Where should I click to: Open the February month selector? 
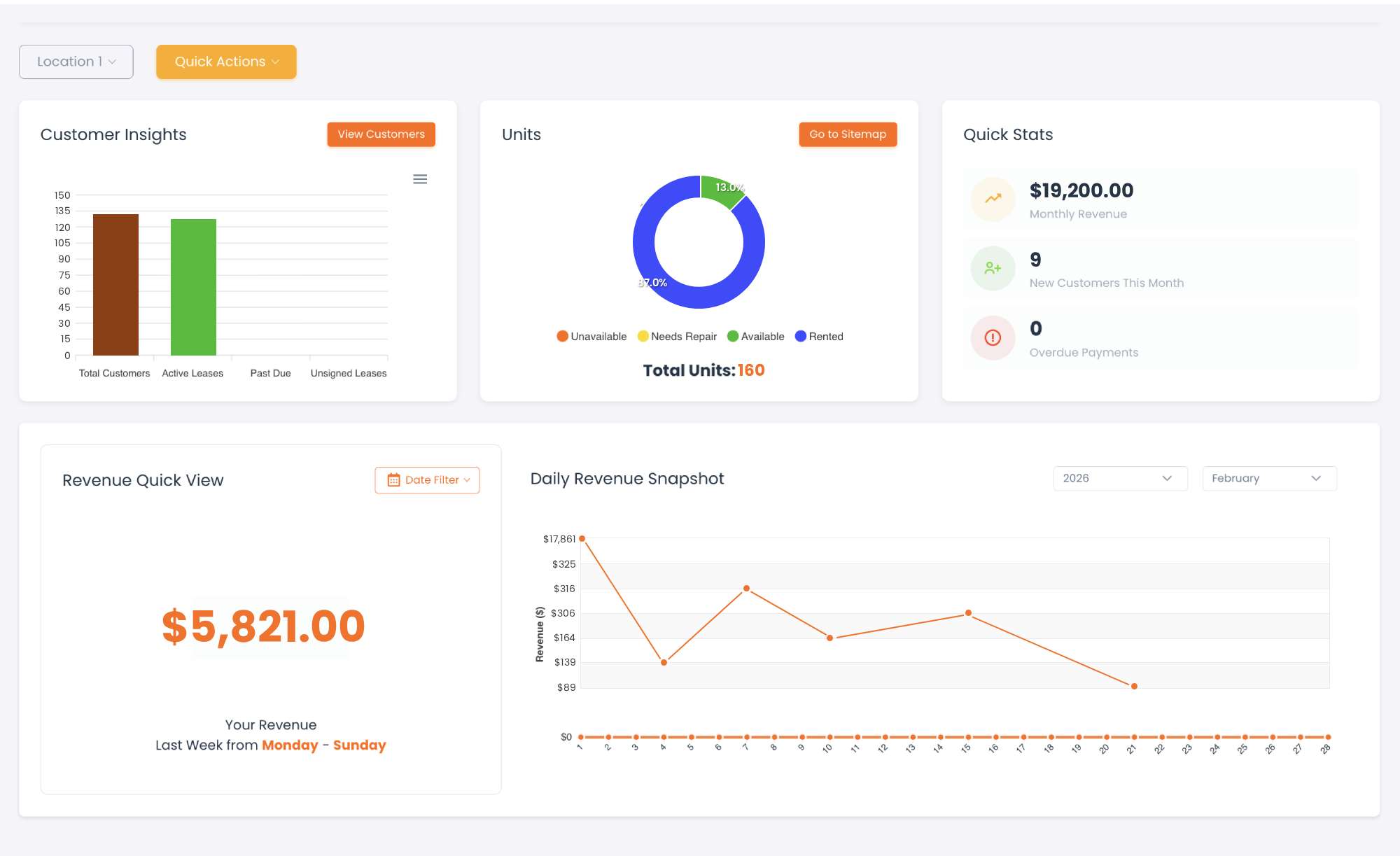(x=1268, y=478)
